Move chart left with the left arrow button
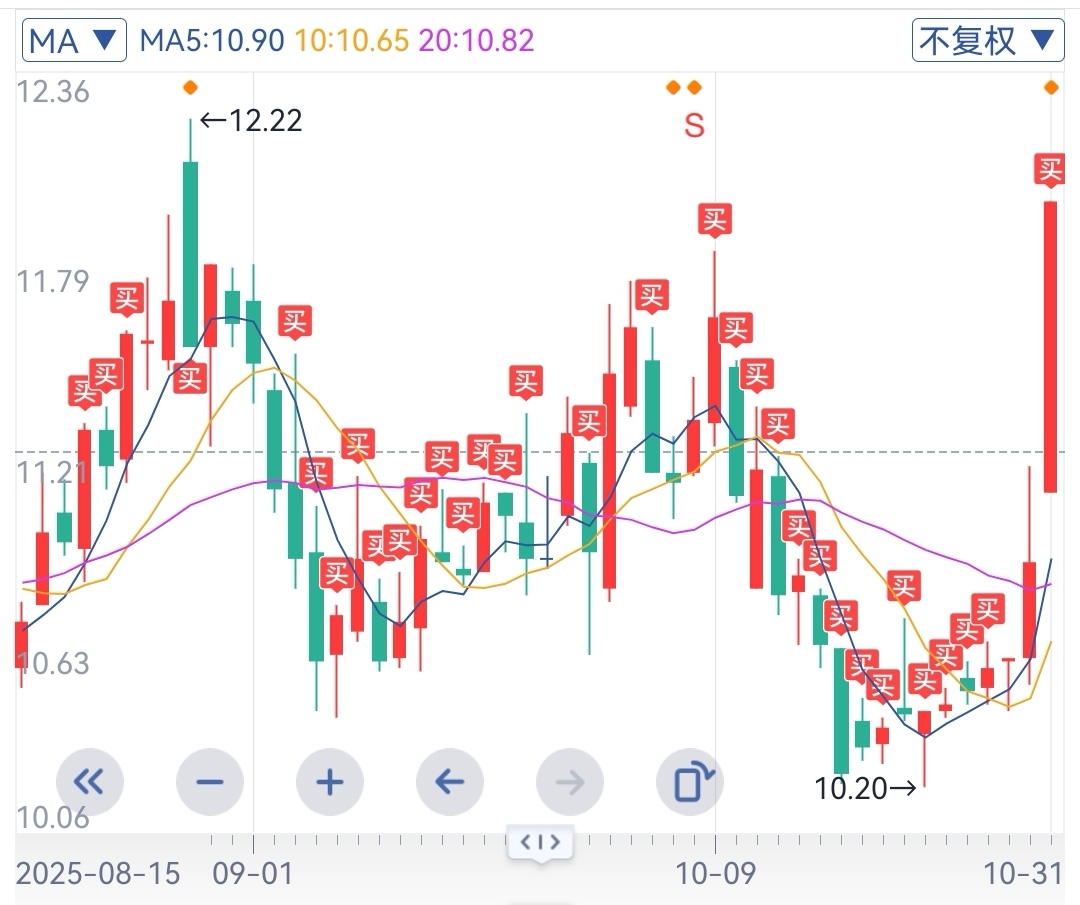 [450, 781]
